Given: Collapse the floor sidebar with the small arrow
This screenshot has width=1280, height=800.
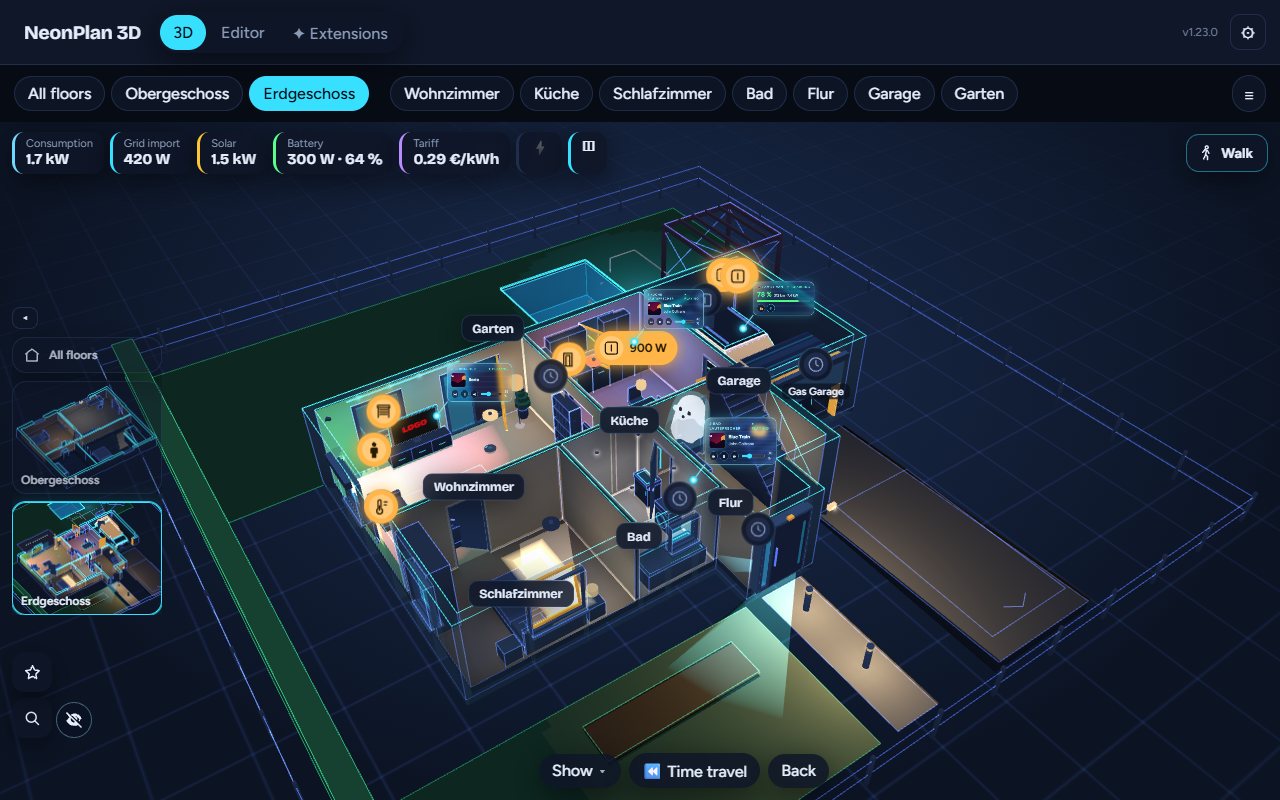Looking at the screenshot, I should click(25, 318).
